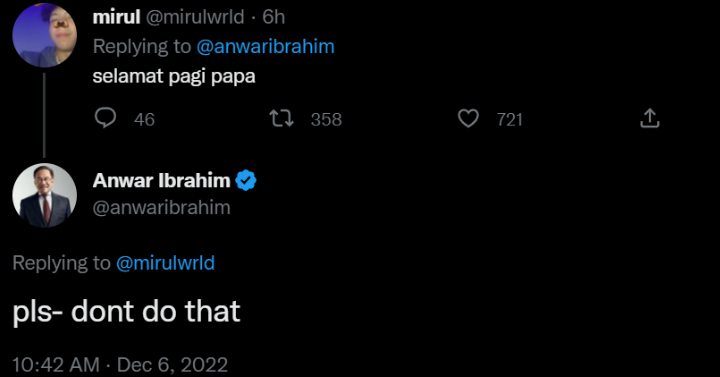Click the blue @mirulwrld link after 'Replying to'
The height and width of the screenshot is (377, 720).
coord(165,263)
